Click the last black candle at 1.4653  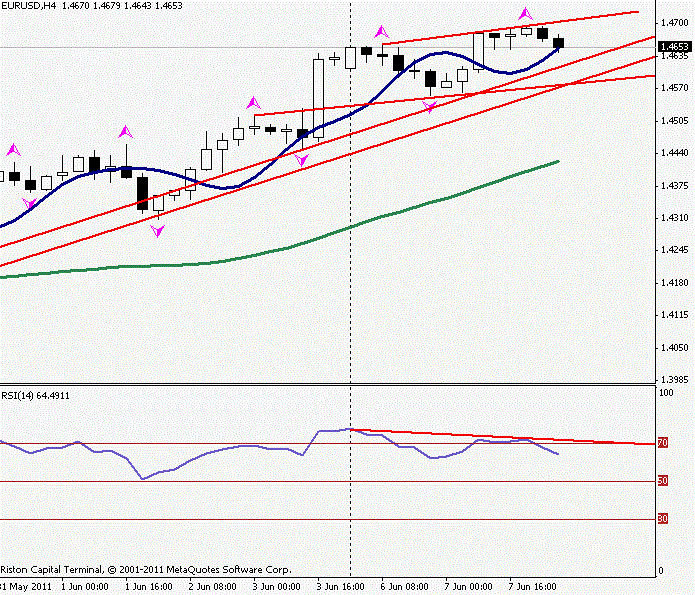(558, 43)
